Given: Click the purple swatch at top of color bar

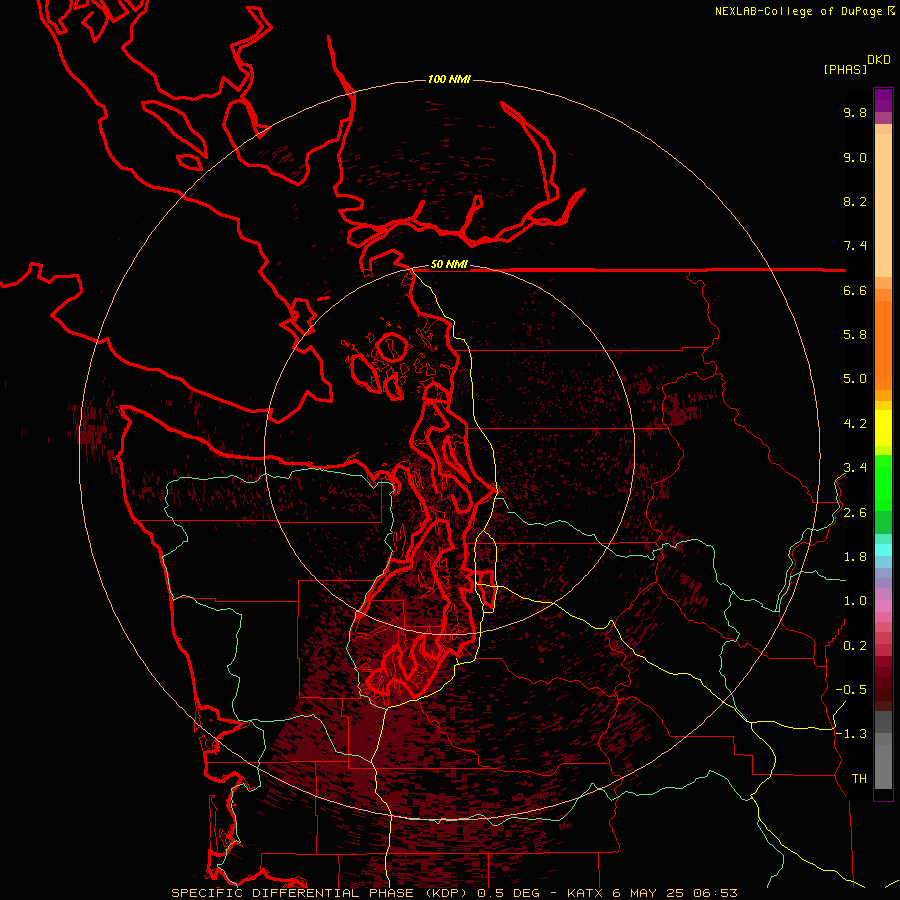Looking at the screenshot, I should click(x=883, y=100).
